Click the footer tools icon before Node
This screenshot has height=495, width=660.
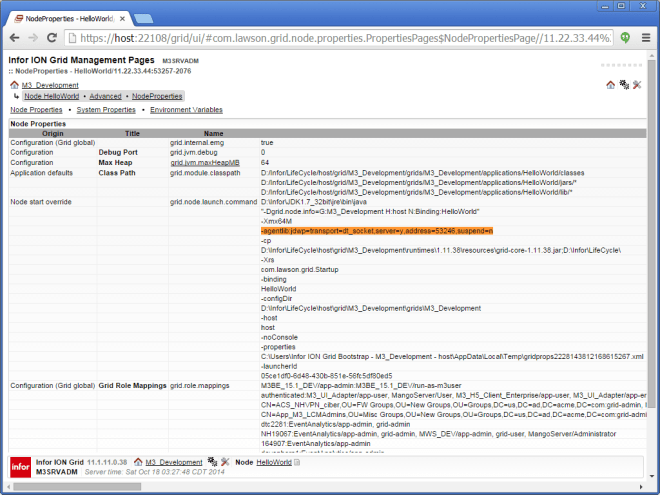click(225, 462)
